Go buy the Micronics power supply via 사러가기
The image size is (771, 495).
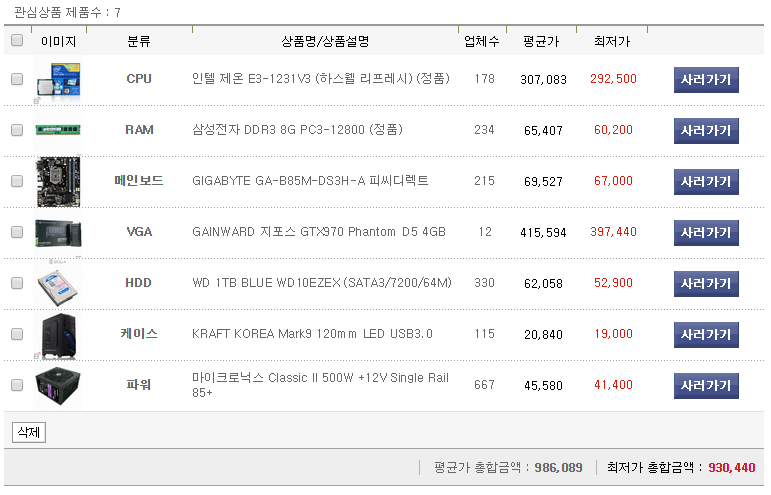pos(706,386)
